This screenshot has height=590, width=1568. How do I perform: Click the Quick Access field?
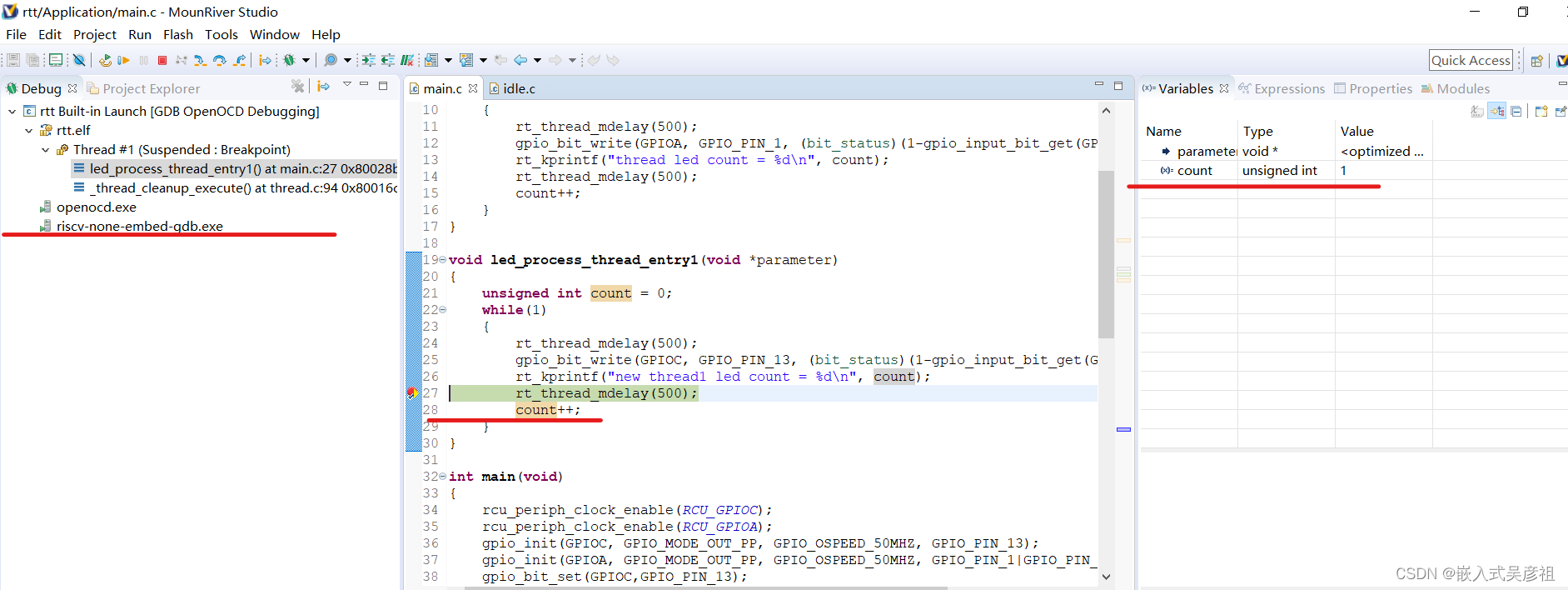click(x=1471, y=60)
